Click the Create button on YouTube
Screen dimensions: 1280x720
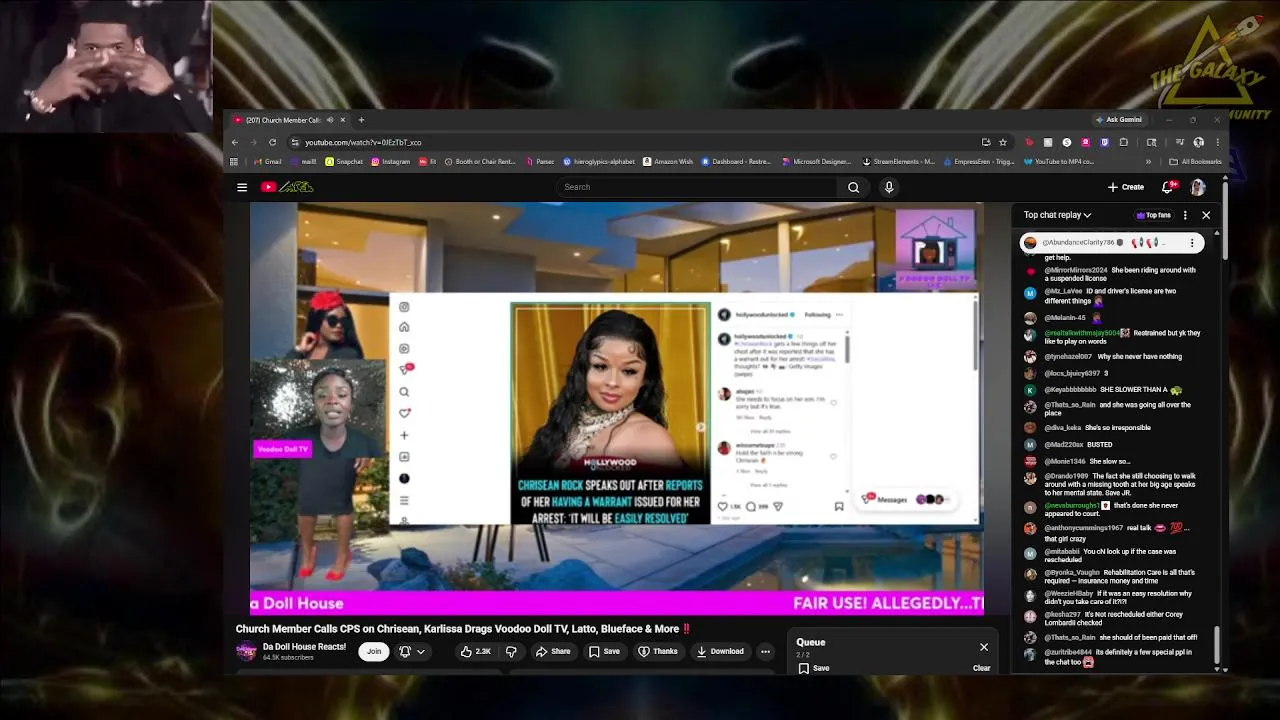[x=1126, y=187]
